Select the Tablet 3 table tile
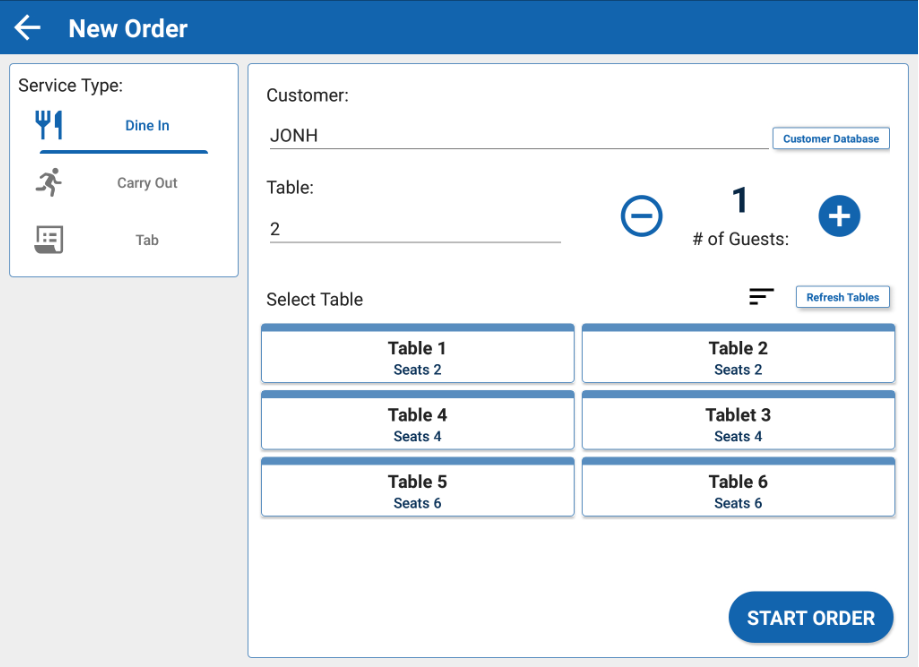Image resolution: width=919 pixels, height=667 pixels. tap(738, 422)
